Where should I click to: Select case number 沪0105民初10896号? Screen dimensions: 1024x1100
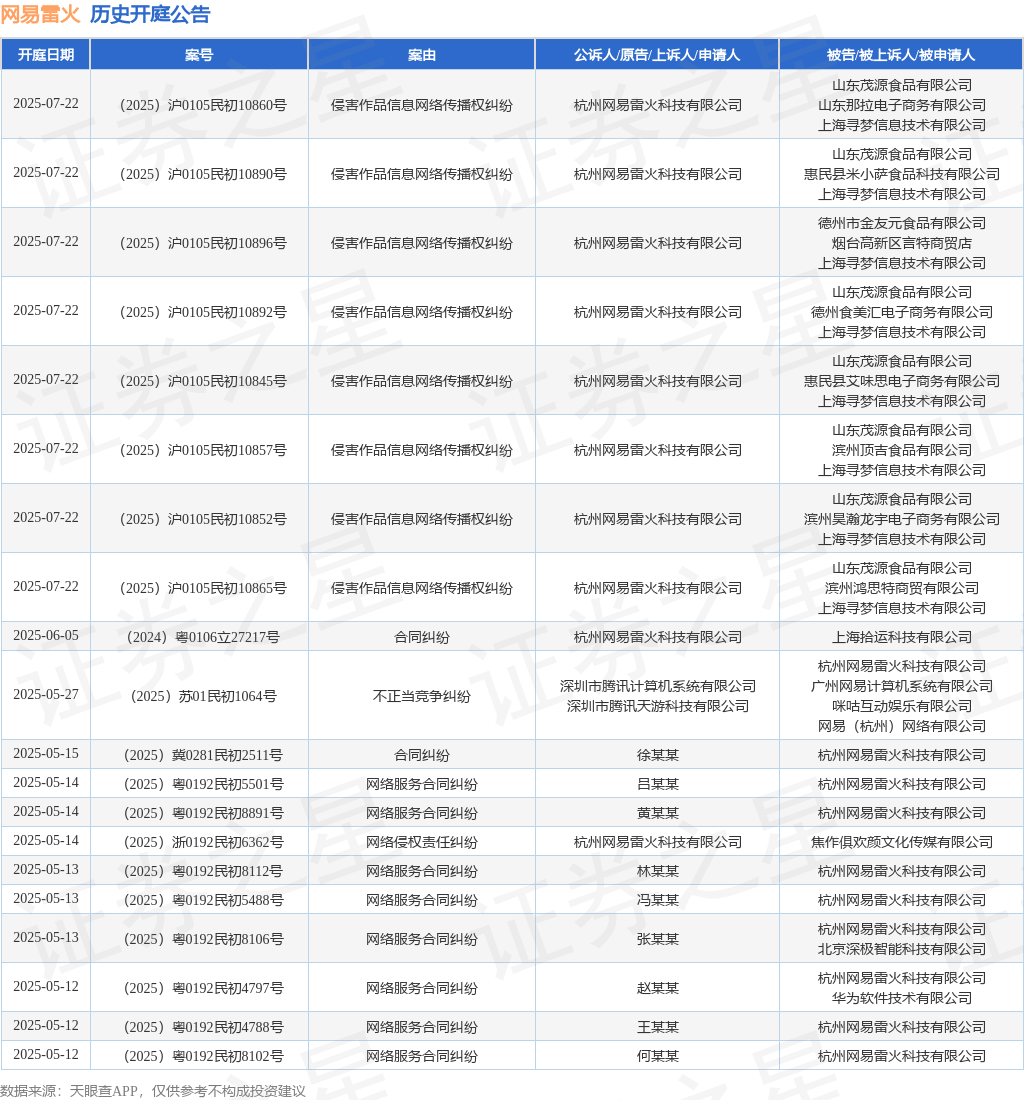point(203,243)
